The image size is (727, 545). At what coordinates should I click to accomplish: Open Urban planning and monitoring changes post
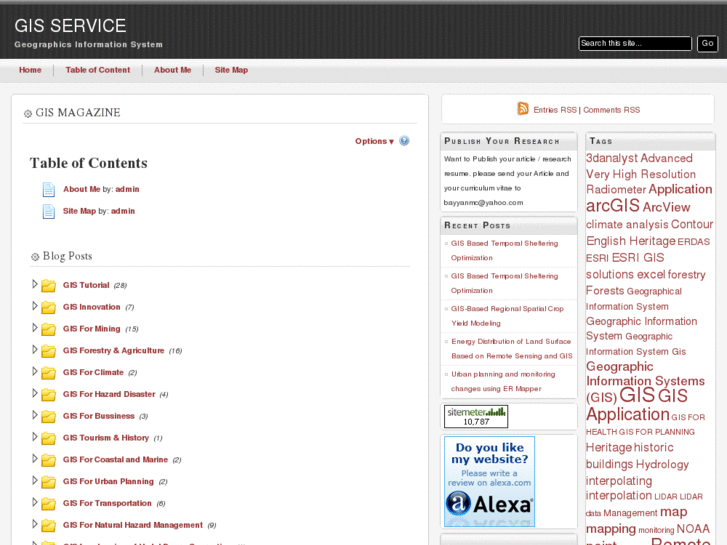tap(503, 381)
